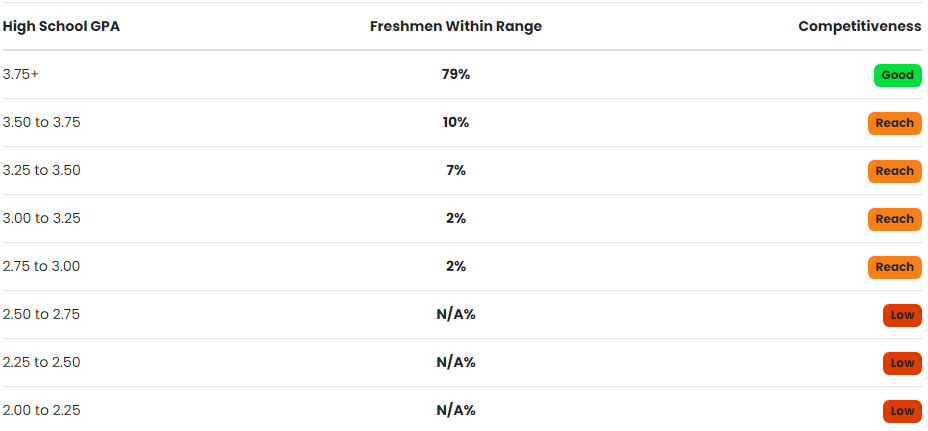The height and width of the screenshot is (431, 928).
Task: Click N/A% value in 2.50 to 2.75 row
Action: (456, 314)
